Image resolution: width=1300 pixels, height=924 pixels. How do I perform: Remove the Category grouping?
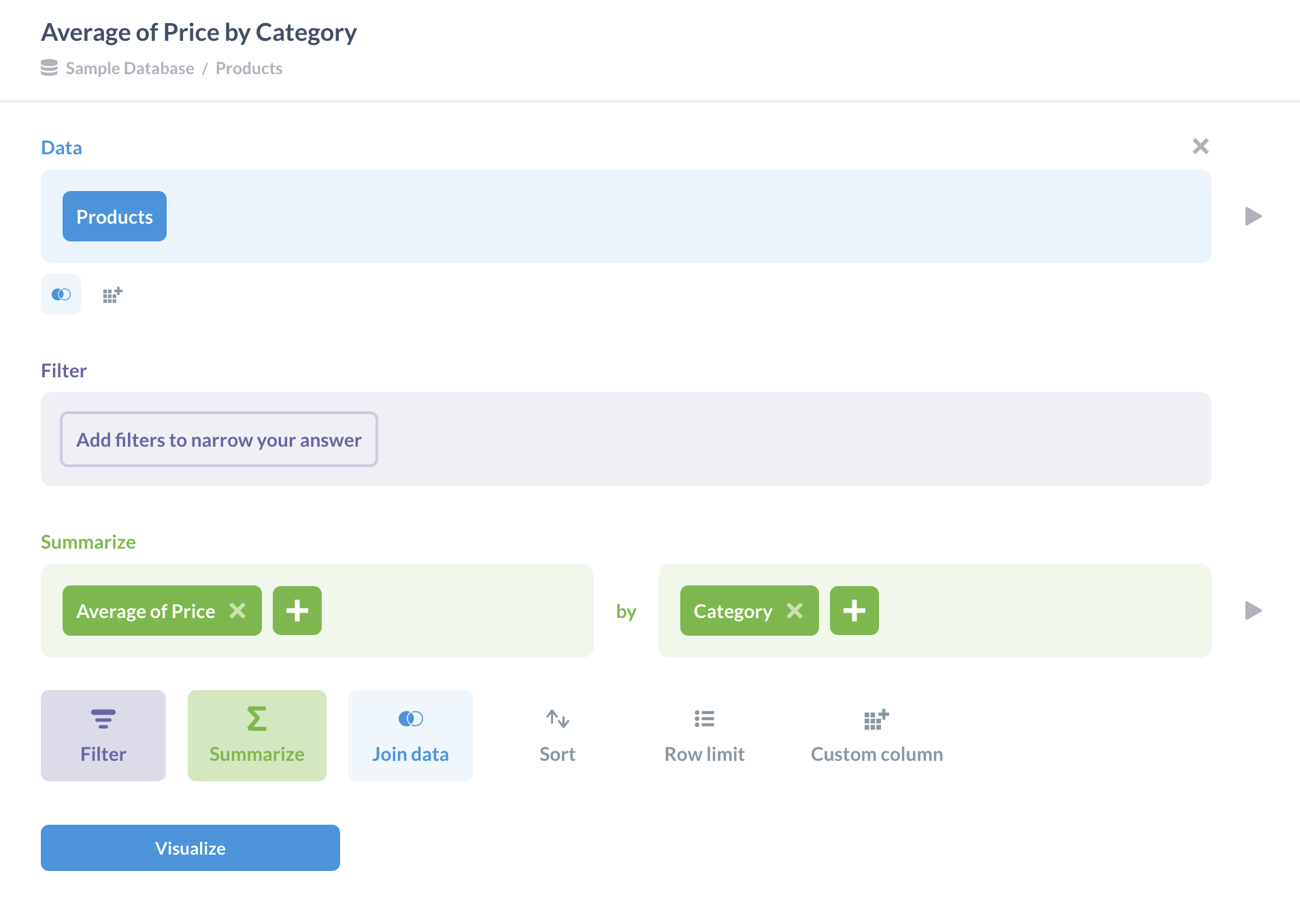tap(795, 611)
